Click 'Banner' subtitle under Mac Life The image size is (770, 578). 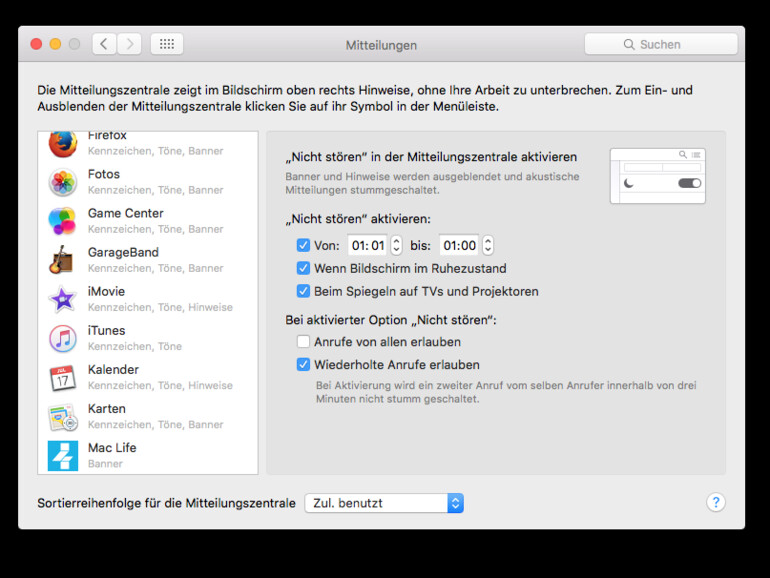tap(105, 464)
